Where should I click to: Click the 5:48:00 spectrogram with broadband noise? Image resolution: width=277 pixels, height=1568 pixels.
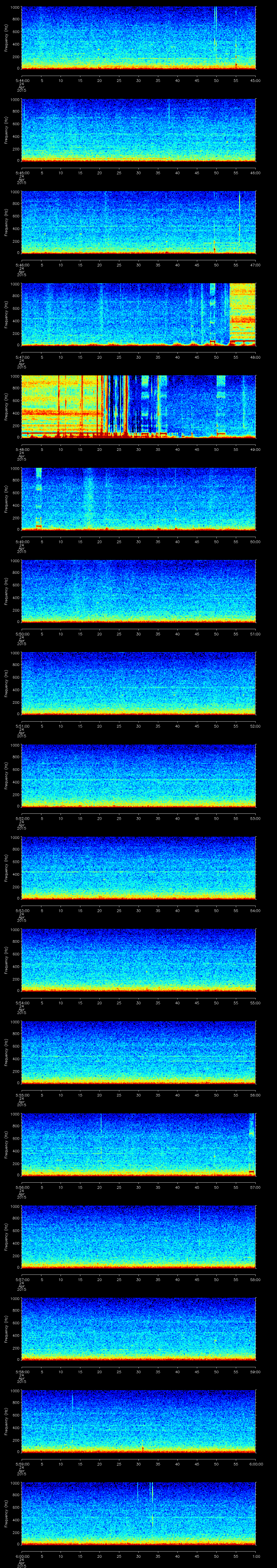[138, 407]
